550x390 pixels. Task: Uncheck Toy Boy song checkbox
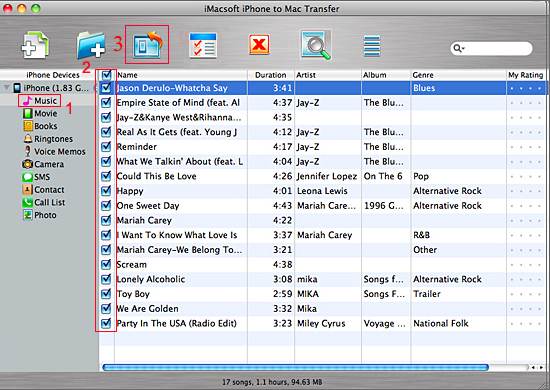pos(106,294)
